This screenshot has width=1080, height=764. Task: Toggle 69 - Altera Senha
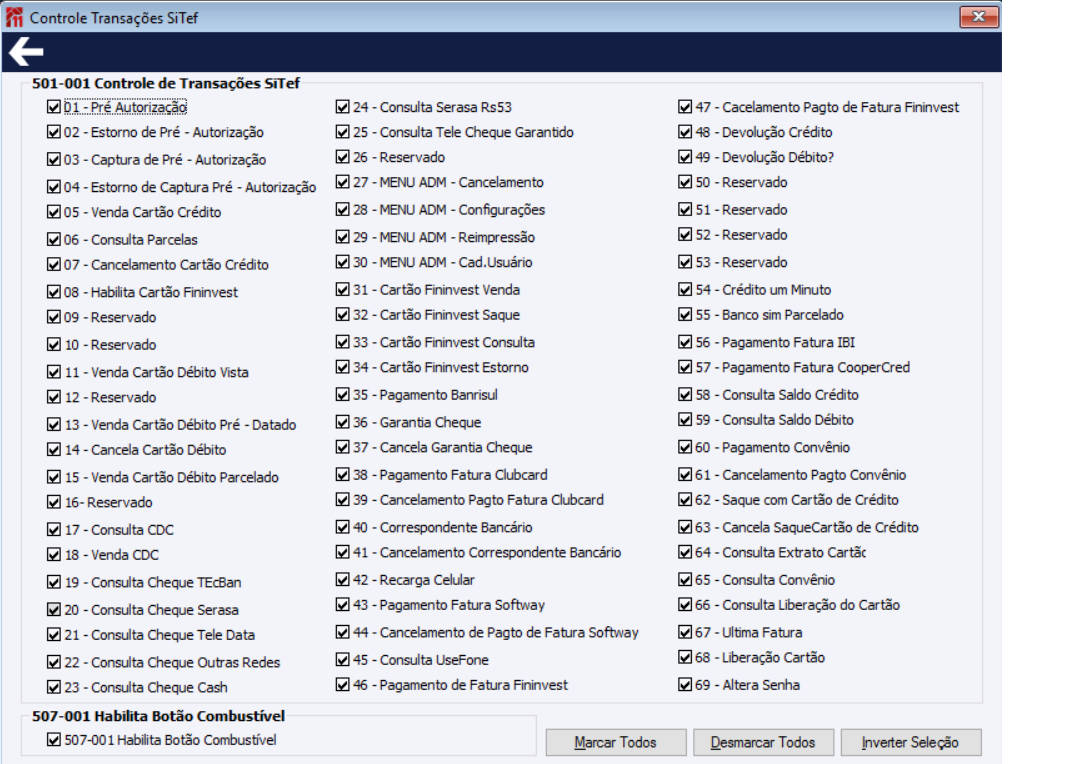pos(685,685)
